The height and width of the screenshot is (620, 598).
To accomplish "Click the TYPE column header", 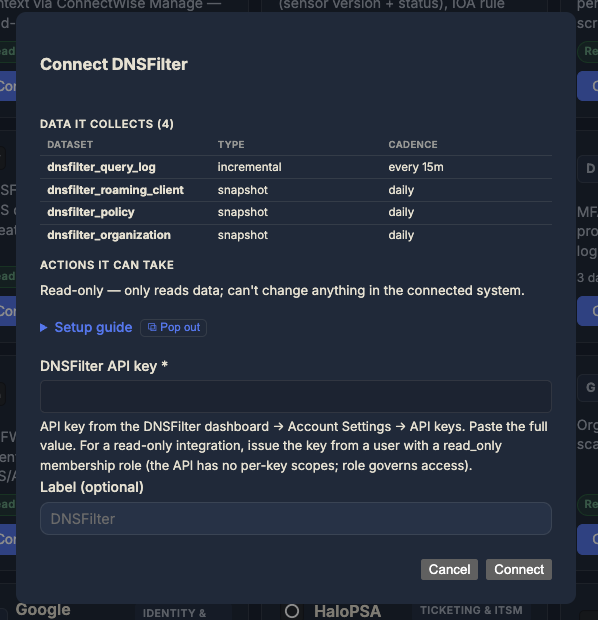I will (231, 145).
